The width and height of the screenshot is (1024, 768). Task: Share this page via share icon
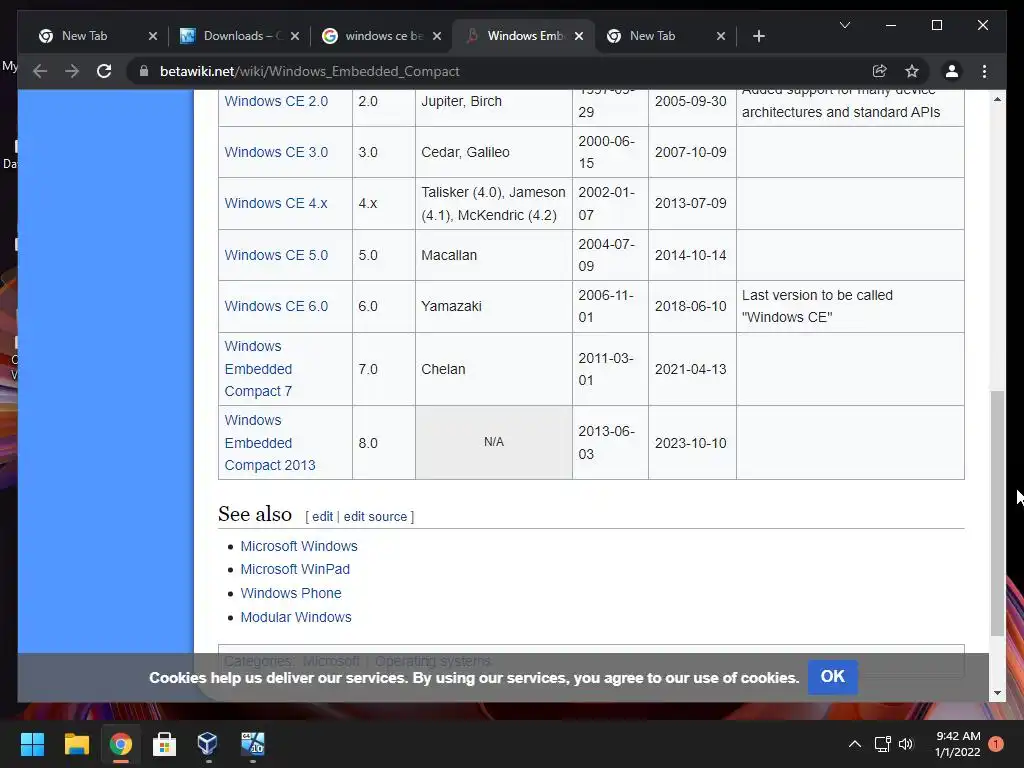(x=880, y=71)
